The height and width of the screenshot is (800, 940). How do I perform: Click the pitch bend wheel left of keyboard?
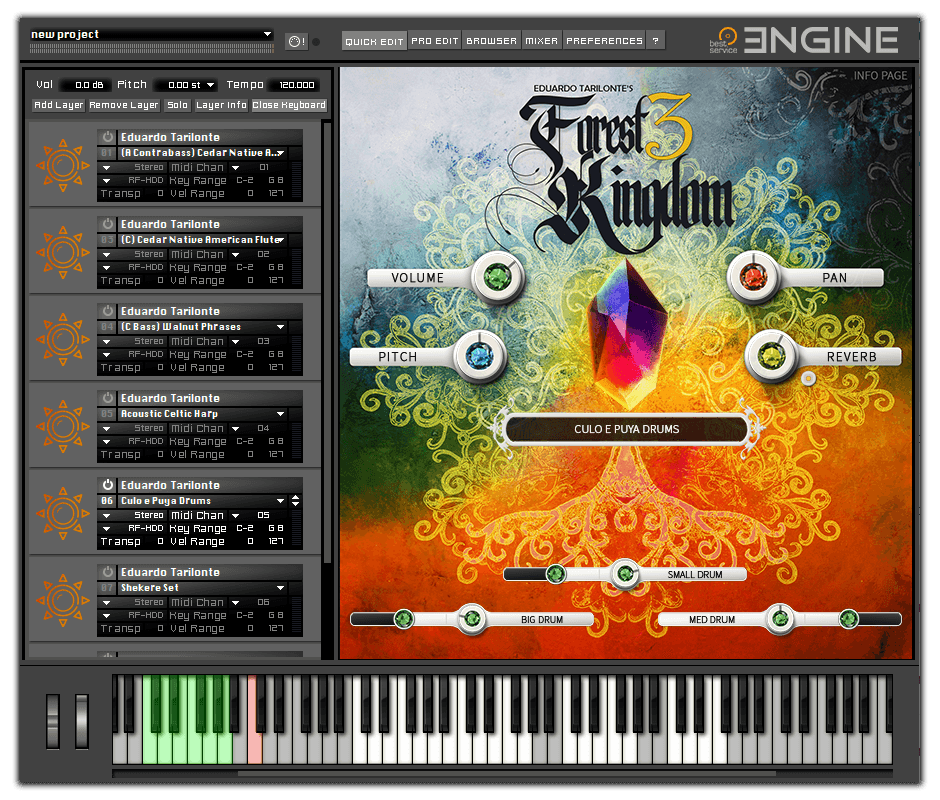pyautogui.click(x=53, y=721)
